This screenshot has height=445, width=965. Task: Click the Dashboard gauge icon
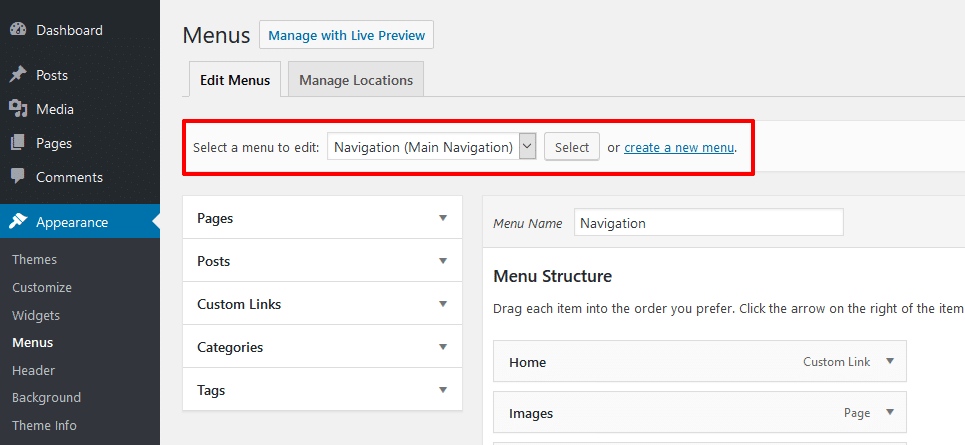click(18, 30)
